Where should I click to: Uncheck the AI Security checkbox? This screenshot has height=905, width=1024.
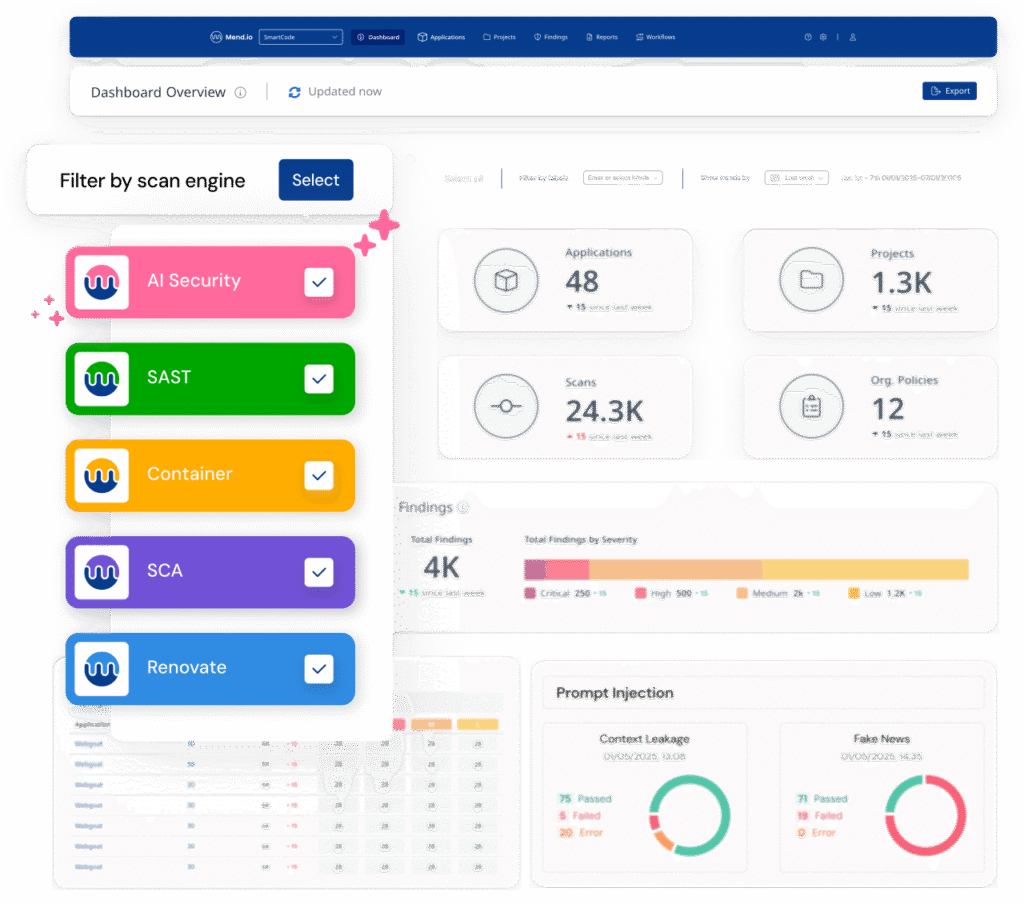click(319, 282)
